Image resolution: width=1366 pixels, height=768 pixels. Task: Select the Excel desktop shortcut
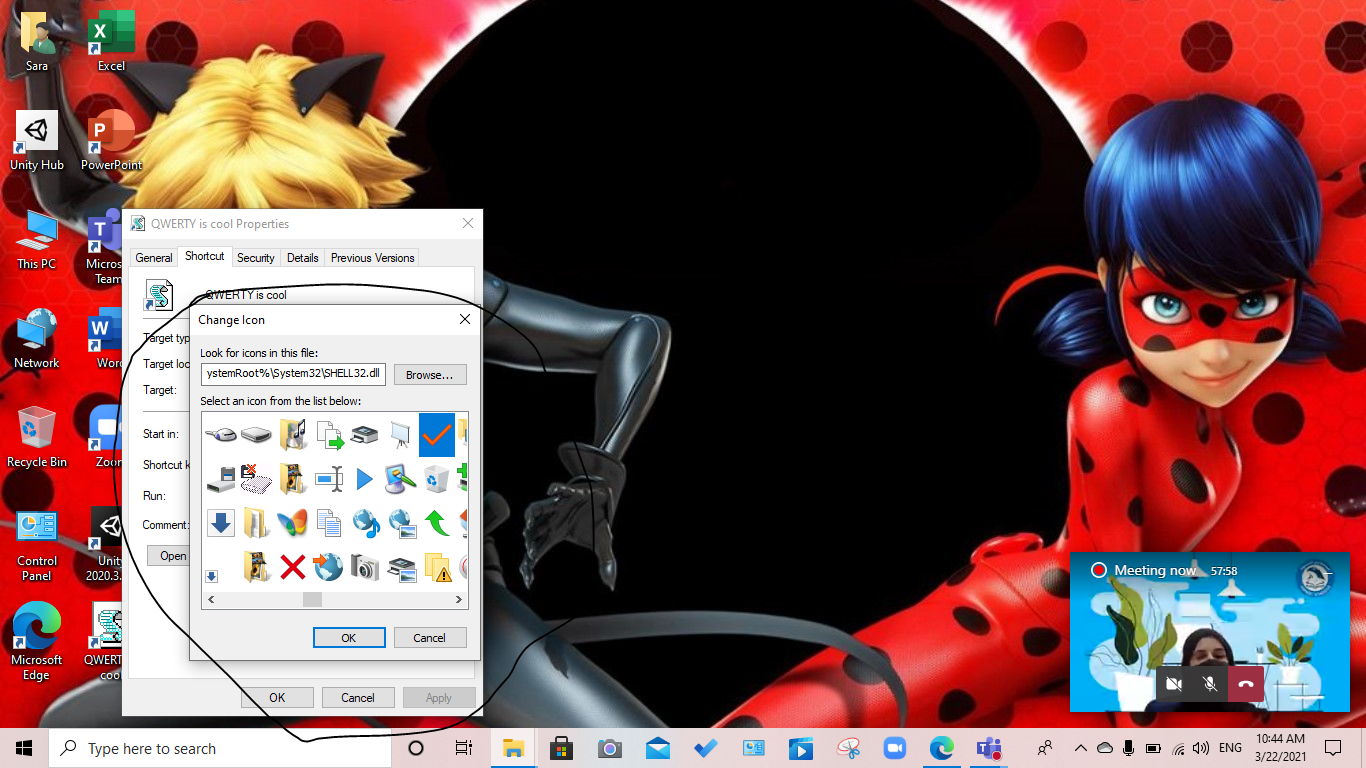tap(111, 42)
